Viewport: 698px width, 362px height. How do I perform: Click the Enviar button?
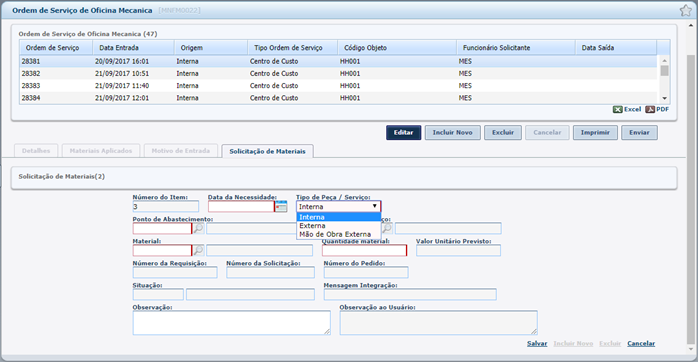(x=639, y=132)
